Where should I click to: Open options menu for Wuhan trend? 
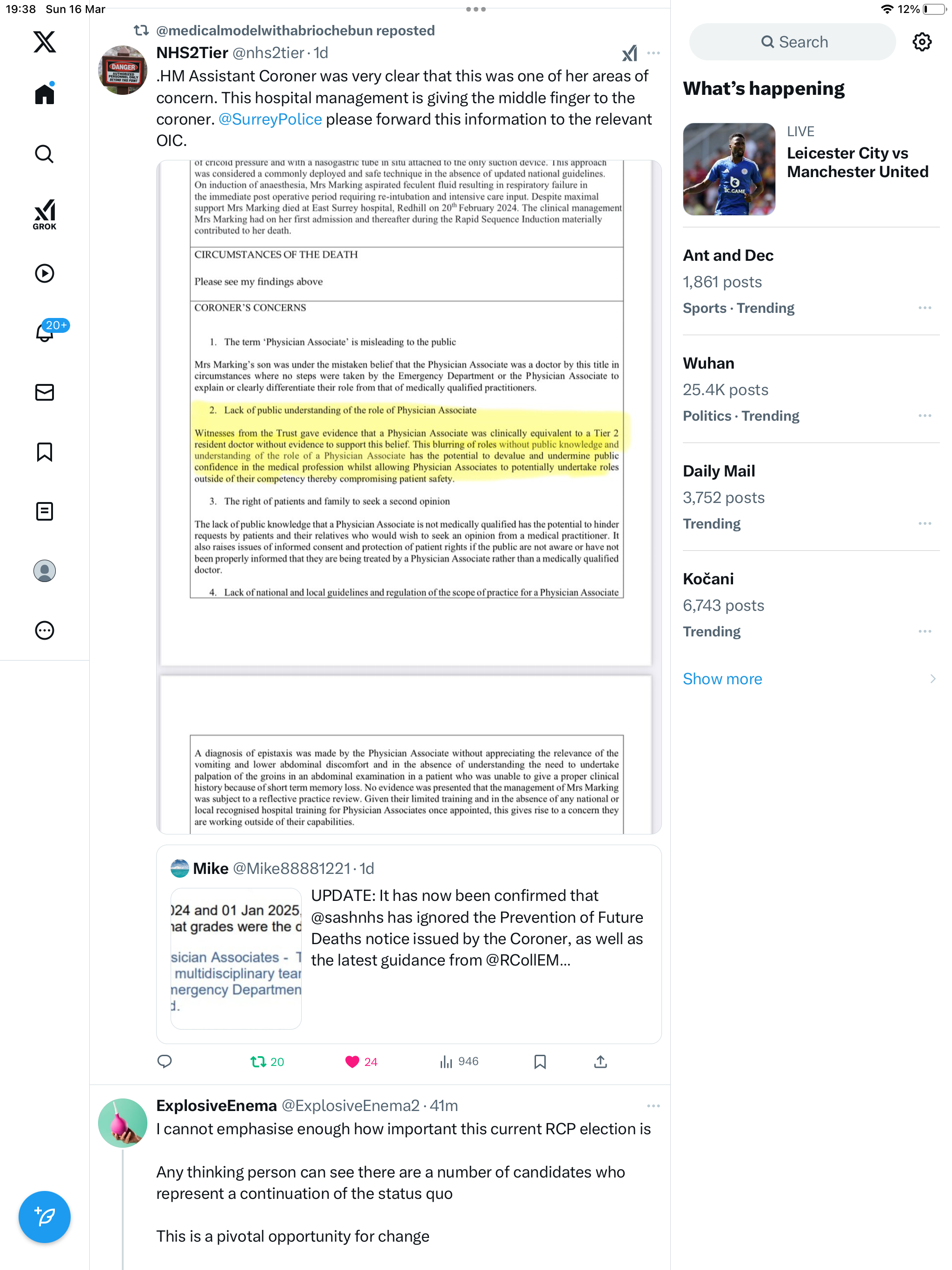click(925, 416)
